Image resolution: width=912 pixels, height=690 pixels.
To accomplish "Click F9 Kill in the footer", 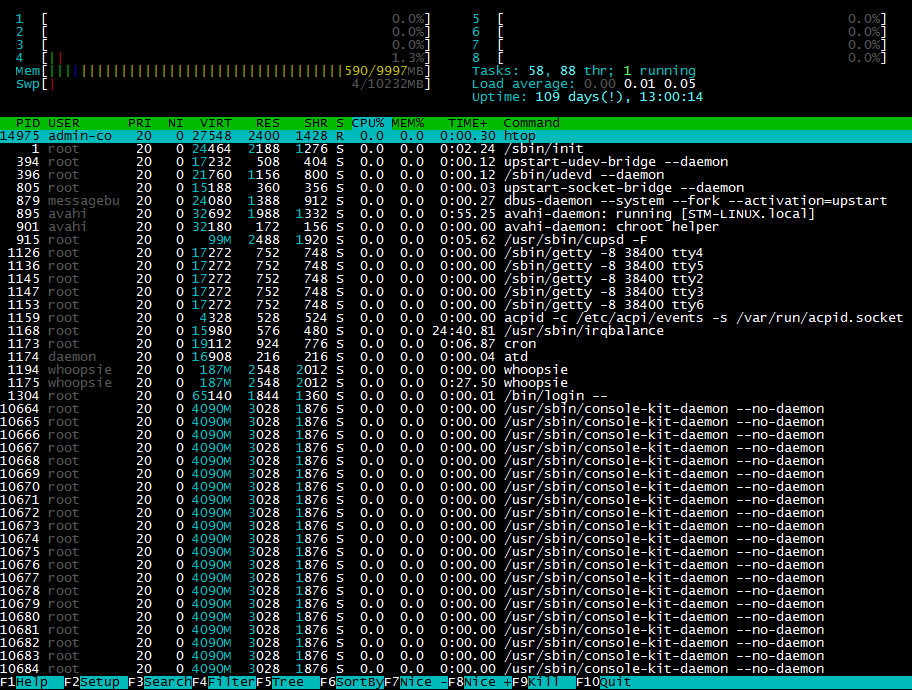I will click(543, 682).
